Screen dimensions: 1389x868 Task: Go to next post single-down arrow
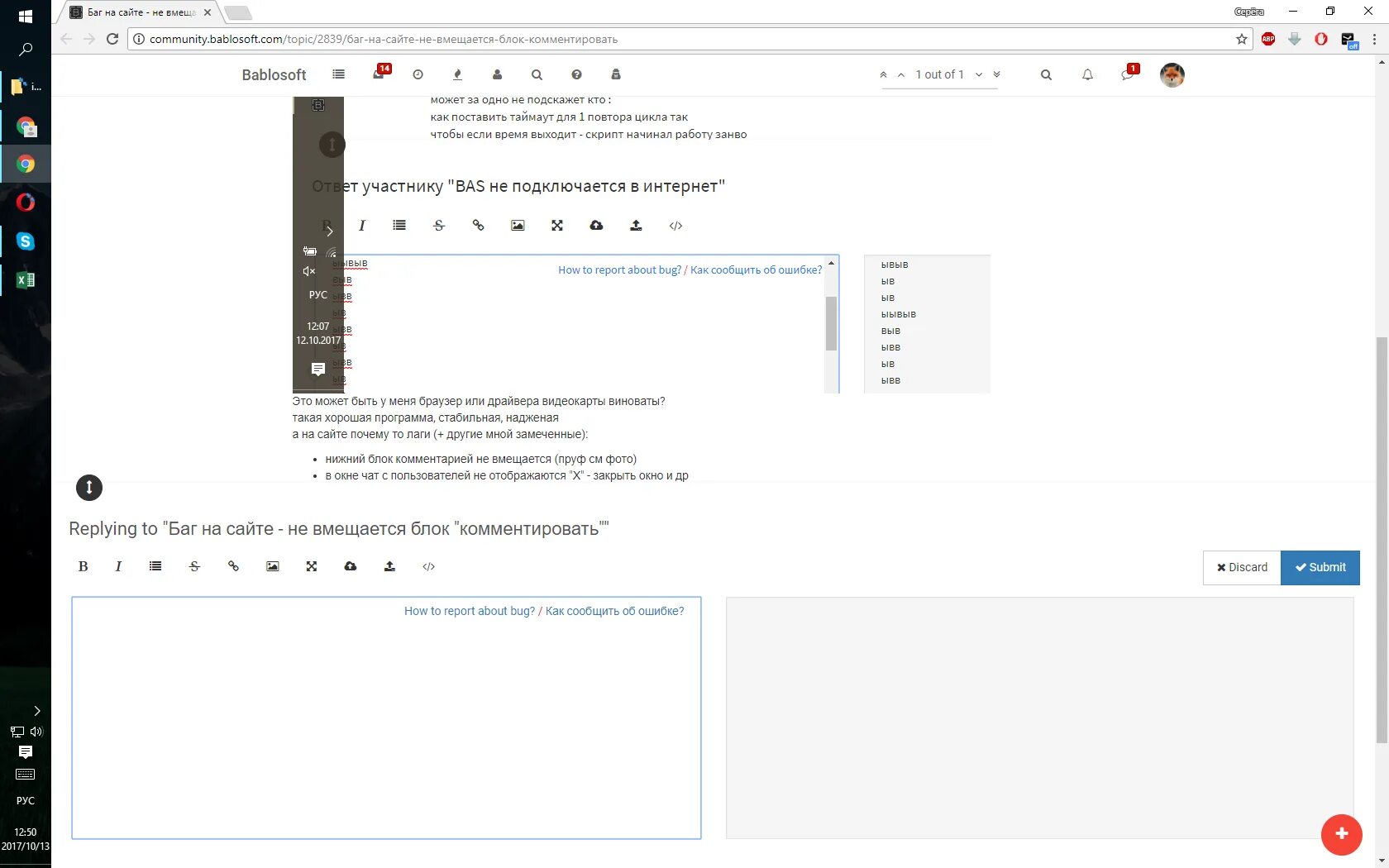click(979, 74)
